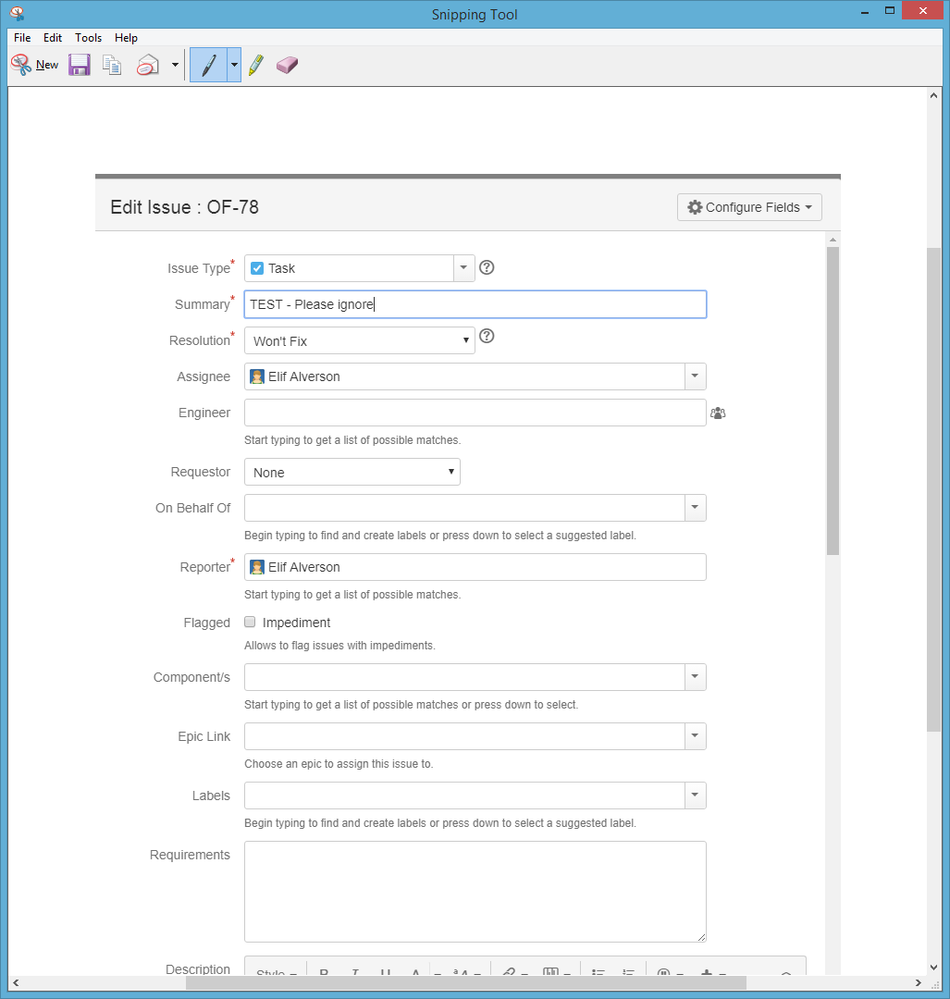Open the Edit menu

[52, 38]
